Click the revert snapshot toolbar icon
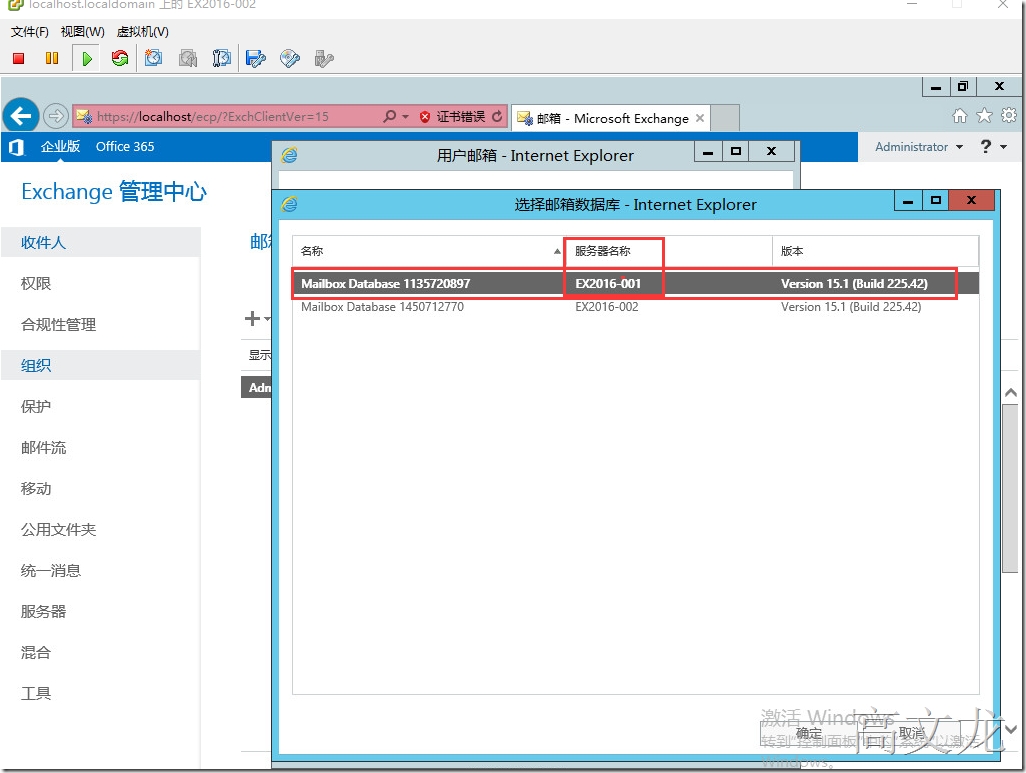1026x773 pixels. point(188,59)
